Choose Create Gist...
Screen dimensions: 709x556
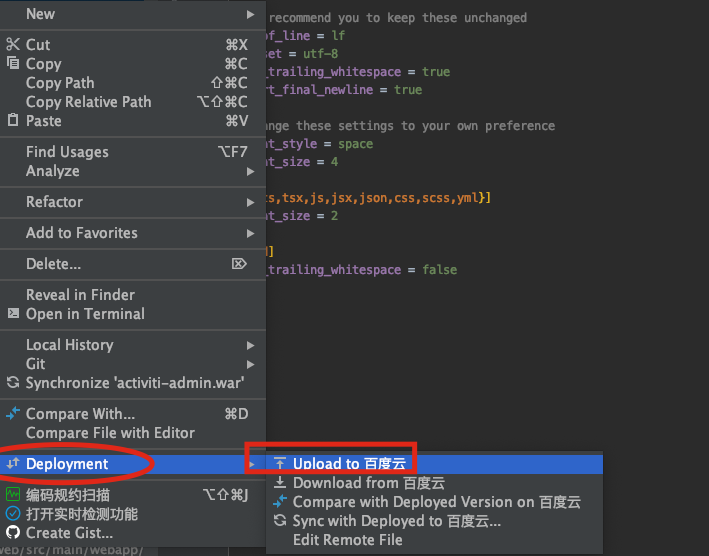pos(132,533)
